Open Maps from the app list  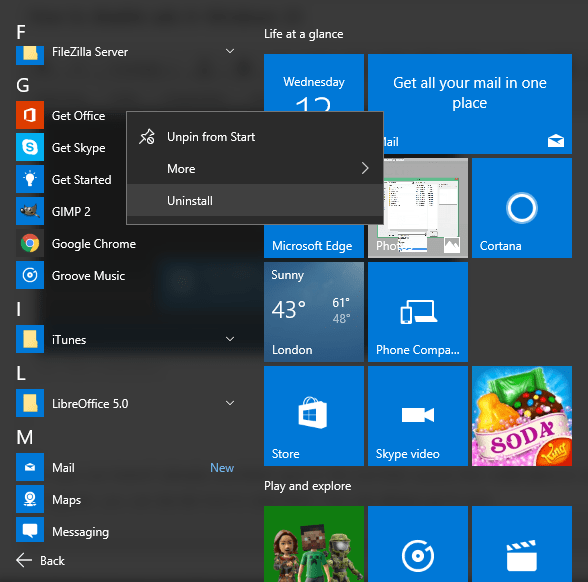(x=66, y=500)
